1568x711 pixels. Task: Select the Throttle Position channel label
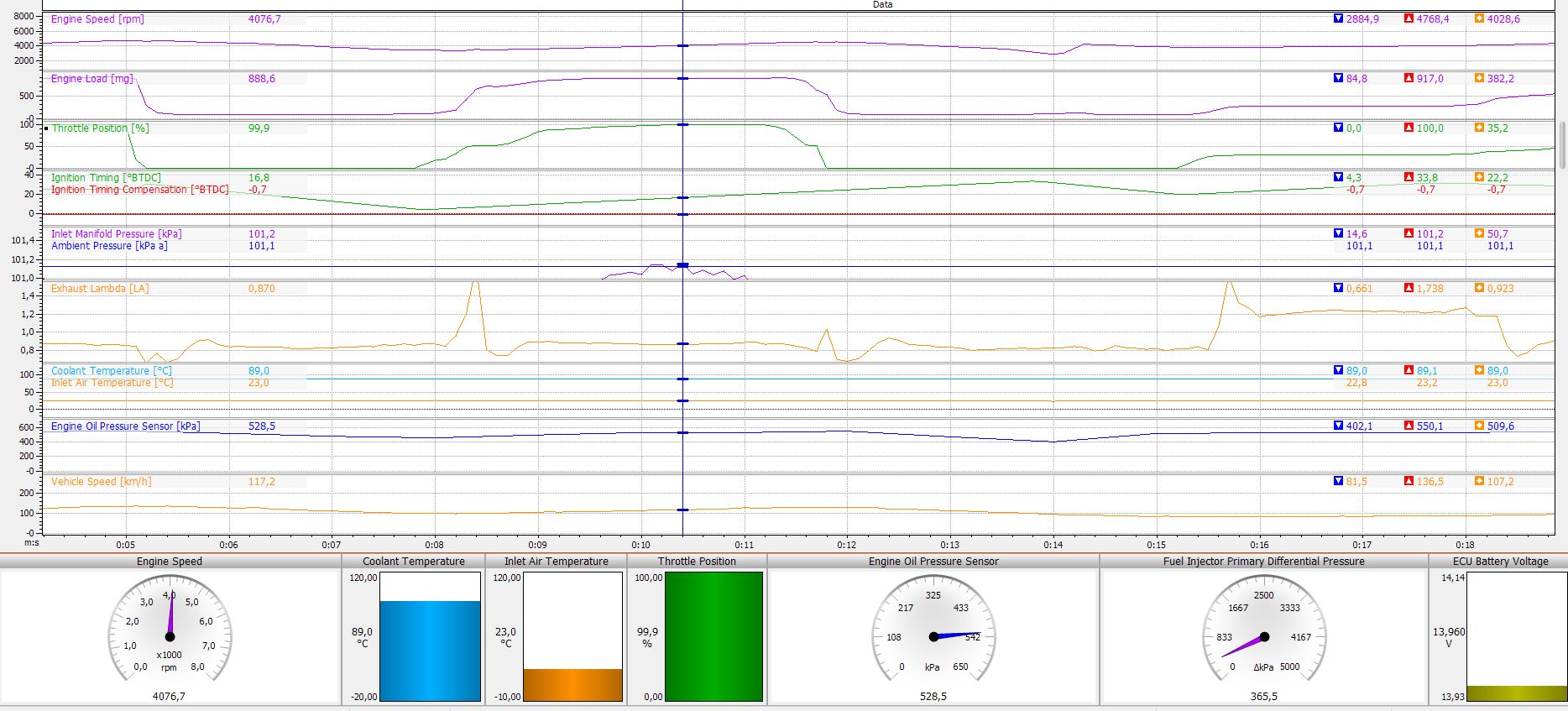[x=100, y=128]
